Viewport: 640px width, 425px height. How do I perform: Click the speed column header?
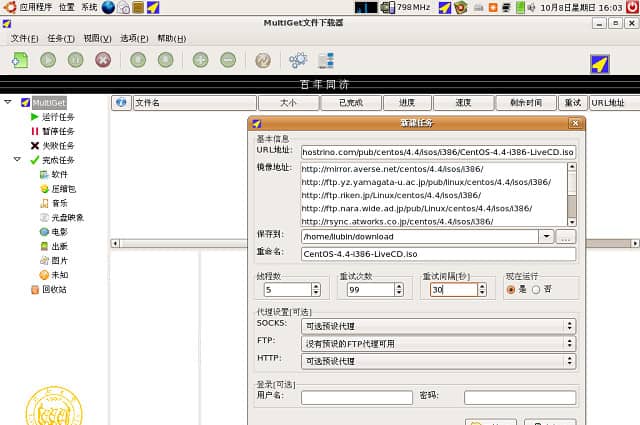coord(463,103)
